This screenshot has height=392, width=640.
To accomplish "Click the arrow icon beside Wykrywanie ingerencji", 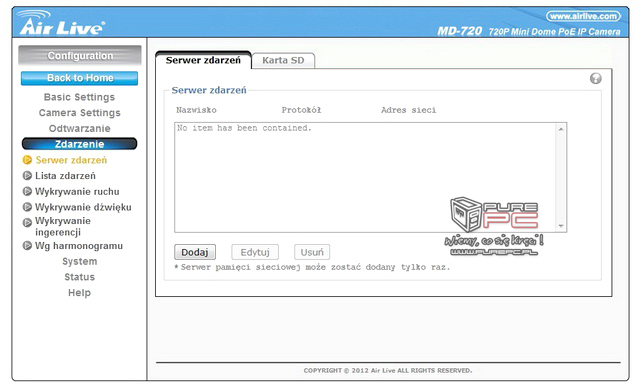I will pos(27,223).
